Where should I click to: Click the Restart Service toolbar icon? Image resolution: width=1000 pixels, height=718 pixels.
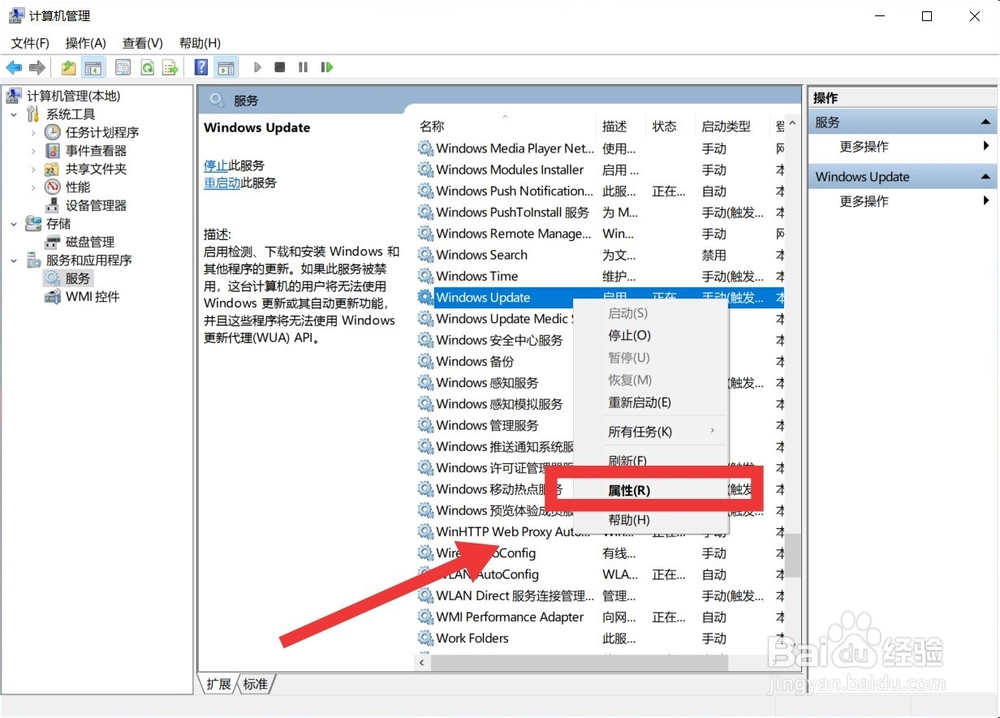327,67
